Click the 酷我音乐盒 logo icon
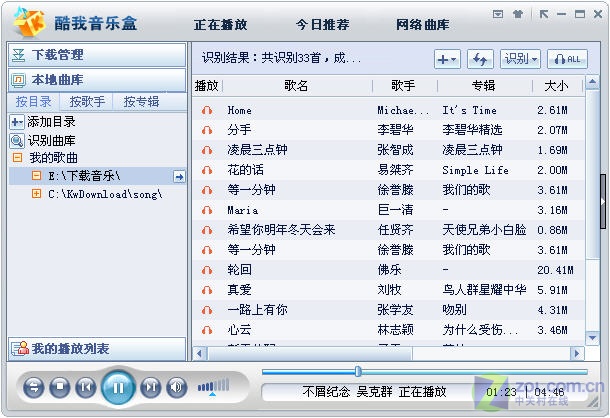Image resolution: width=610 pixels, height=418 pixels. [x=29, y=22]
